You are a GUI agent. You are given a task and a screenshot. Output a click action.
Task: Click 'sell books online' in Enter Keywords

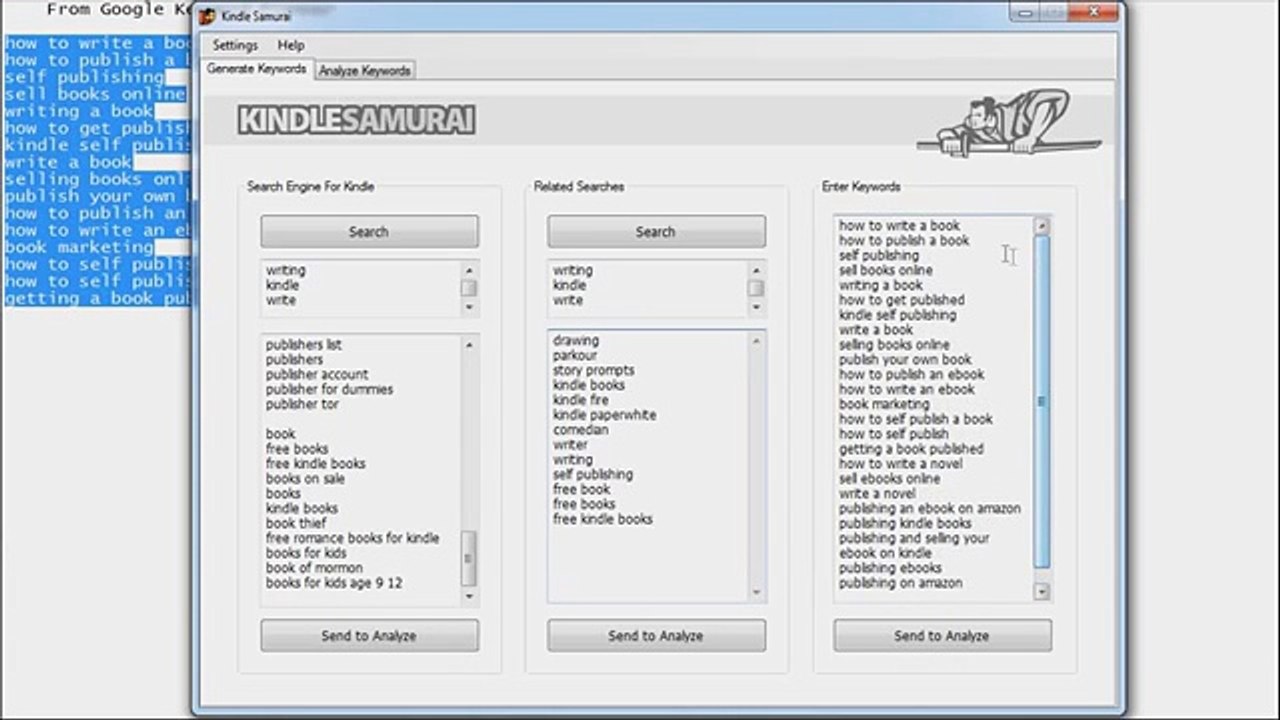886,270
